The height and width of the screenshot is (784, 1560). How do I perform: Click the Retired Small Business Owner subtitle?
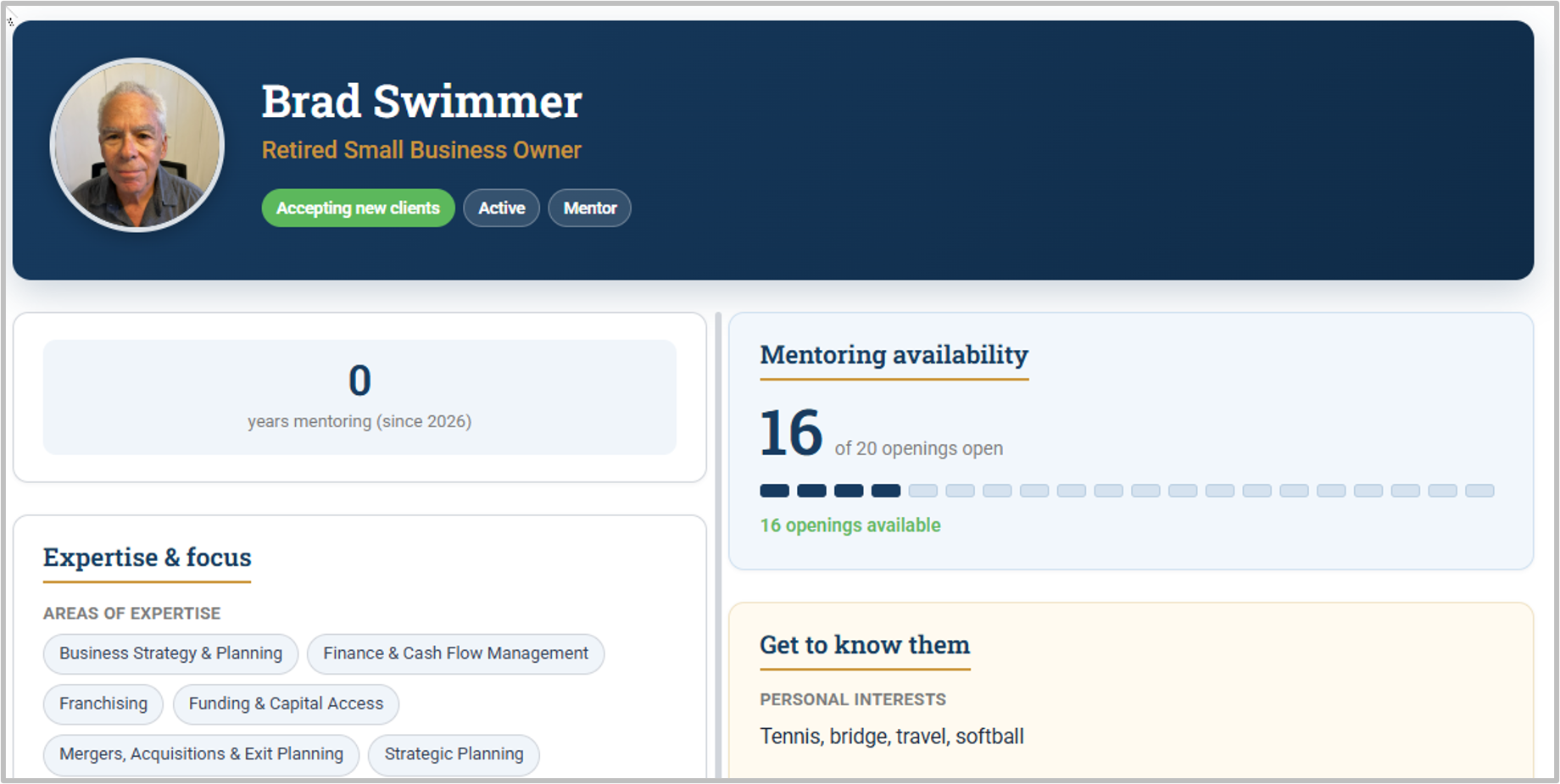(x=421, y=150)
